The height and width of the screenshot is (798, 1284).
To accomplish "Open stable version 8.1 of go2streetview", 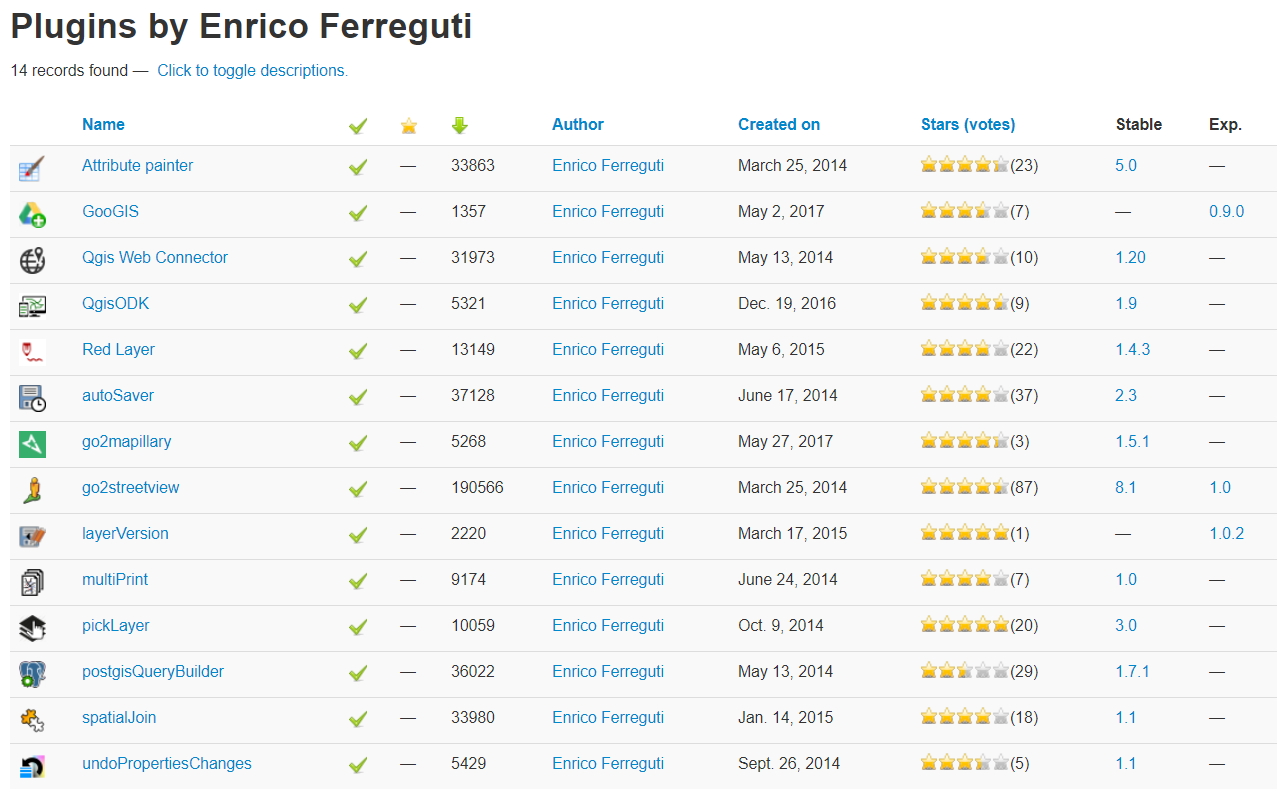I will (x=1125, y=488).
